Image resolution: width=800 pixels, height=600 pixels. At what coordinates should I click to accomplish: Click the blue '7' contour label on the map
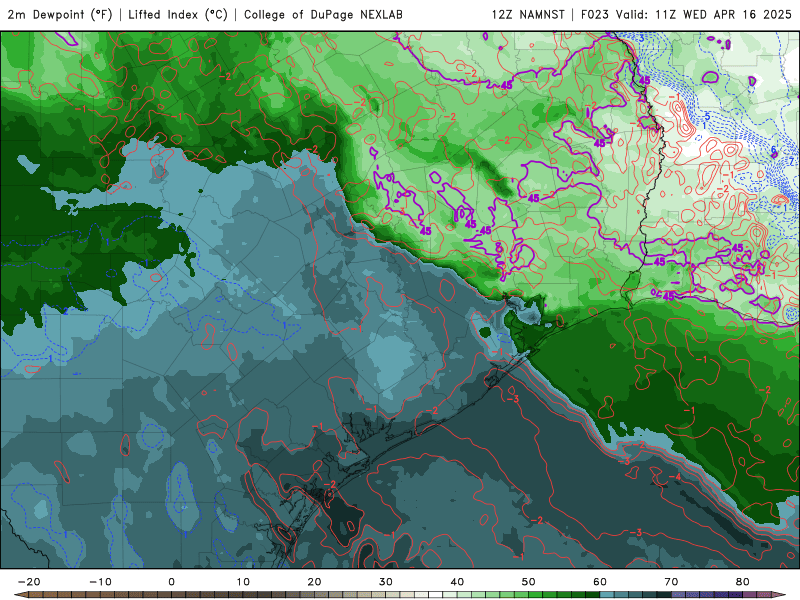(x=791, y=162)
